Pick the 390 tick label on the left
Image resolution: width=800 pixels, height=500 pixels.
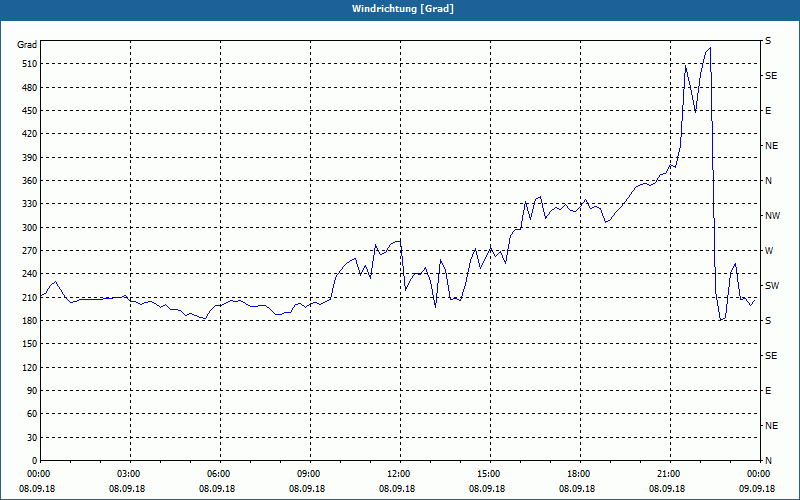tap(28, 158)
